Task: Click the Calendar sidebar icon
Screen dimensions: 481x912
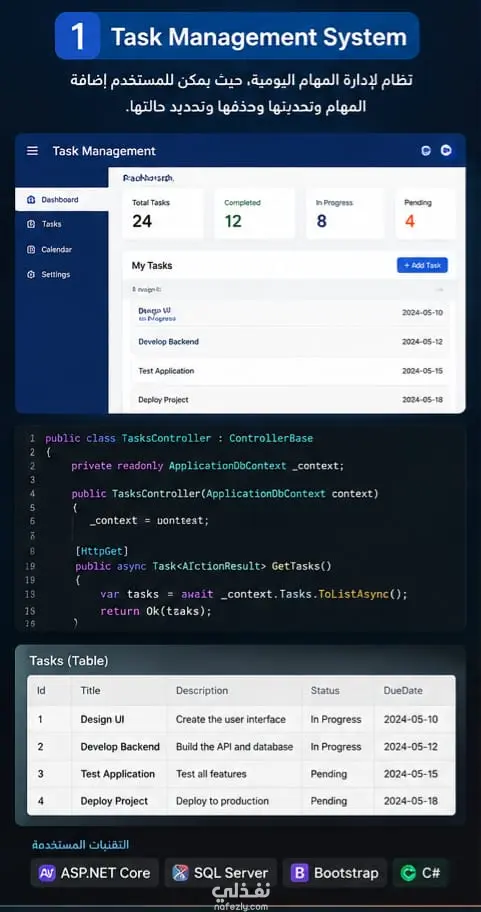Action: point(31,250)
